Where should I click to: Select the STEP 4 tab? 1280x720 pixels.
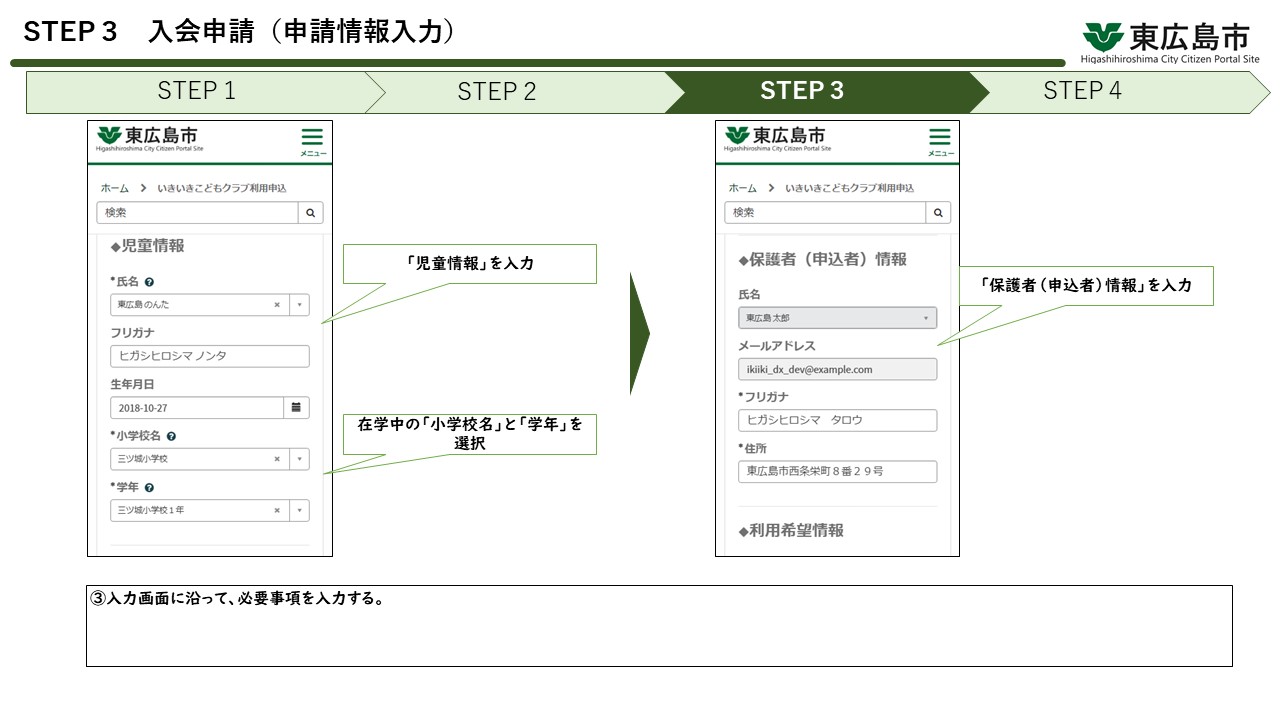1083,92
